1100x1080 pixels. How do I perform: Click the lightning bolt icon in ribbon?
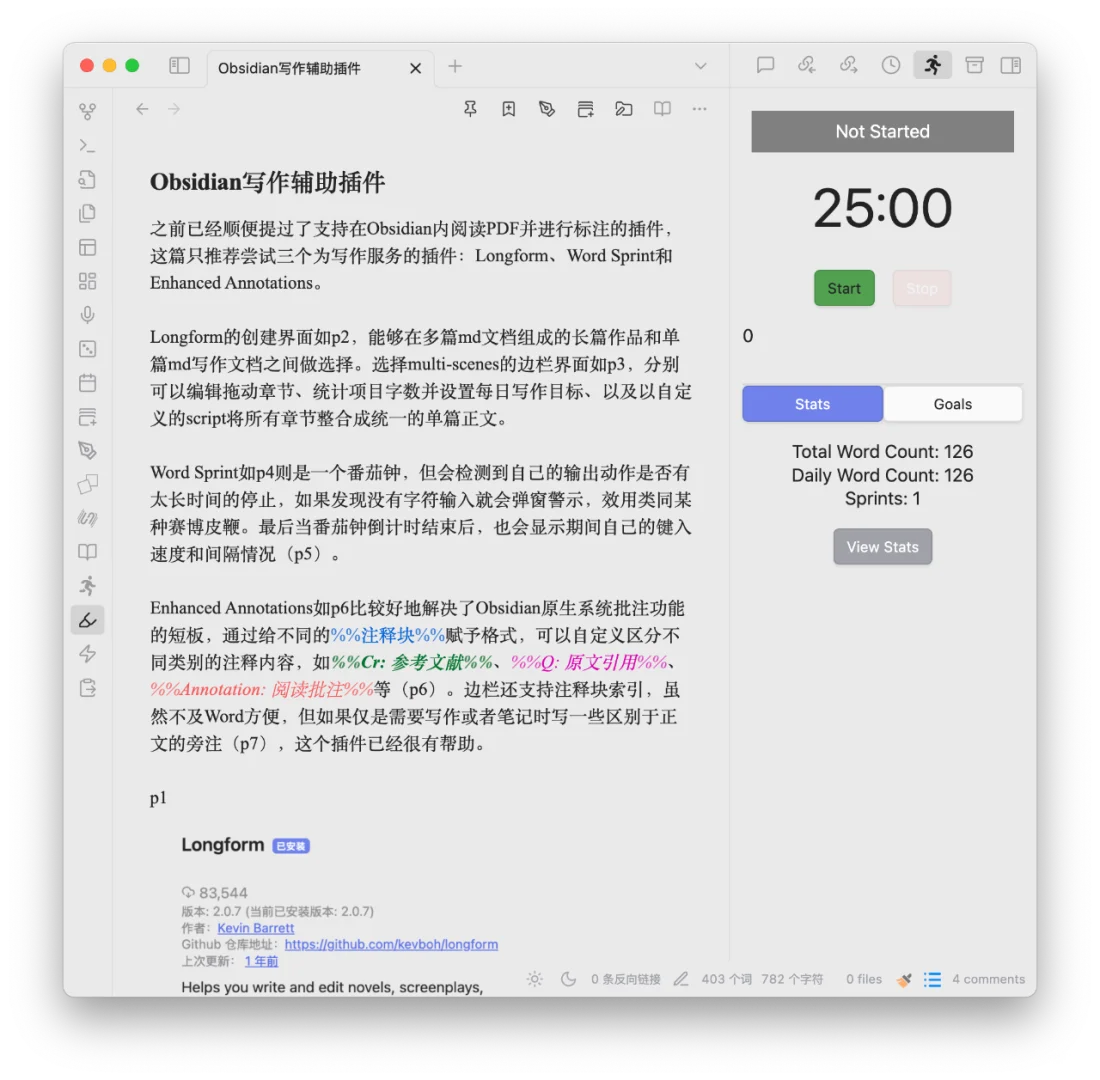(x=88, y=654)
